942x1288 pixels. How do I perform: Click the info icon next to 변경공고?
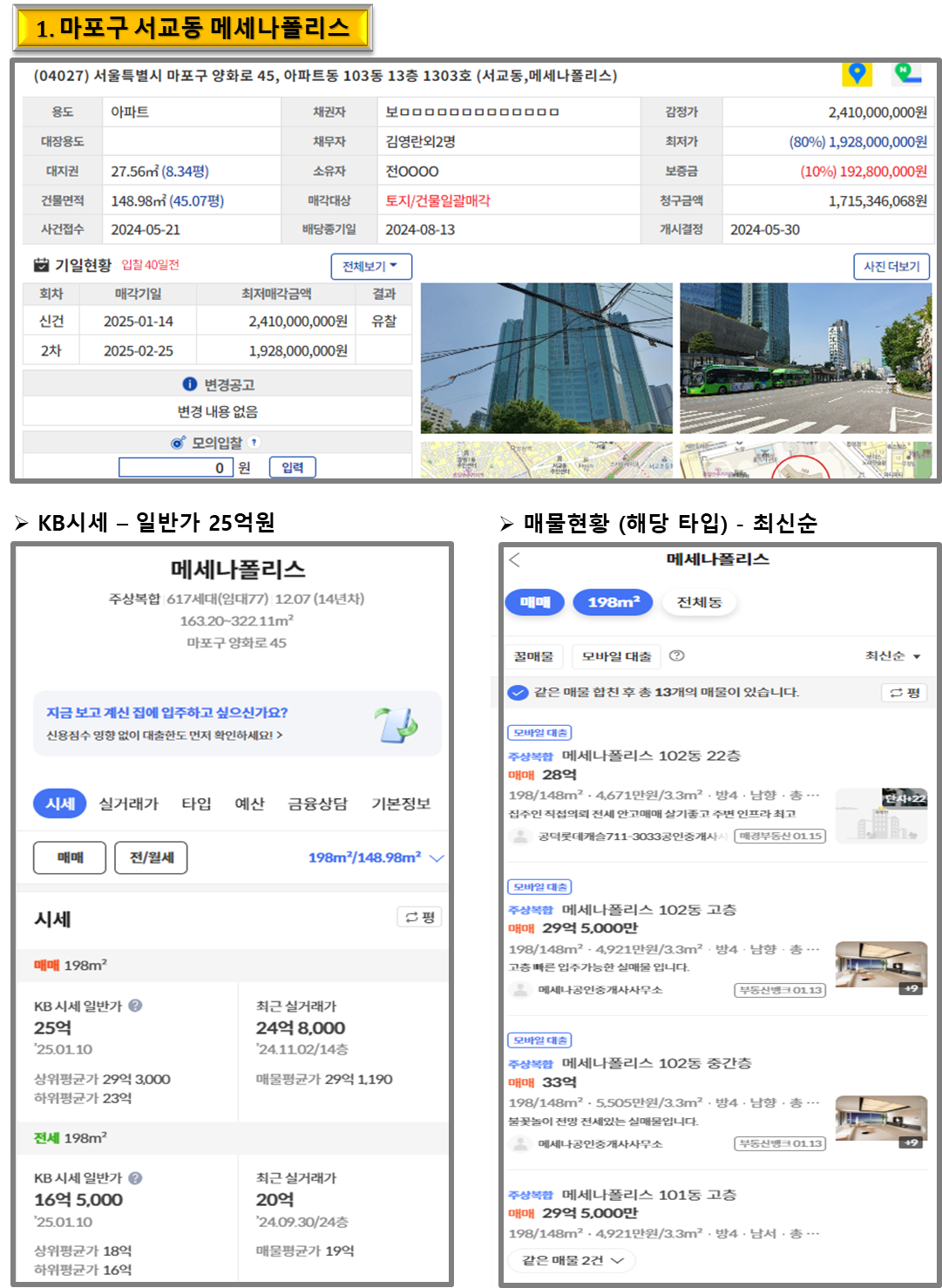tap(189, 384)
